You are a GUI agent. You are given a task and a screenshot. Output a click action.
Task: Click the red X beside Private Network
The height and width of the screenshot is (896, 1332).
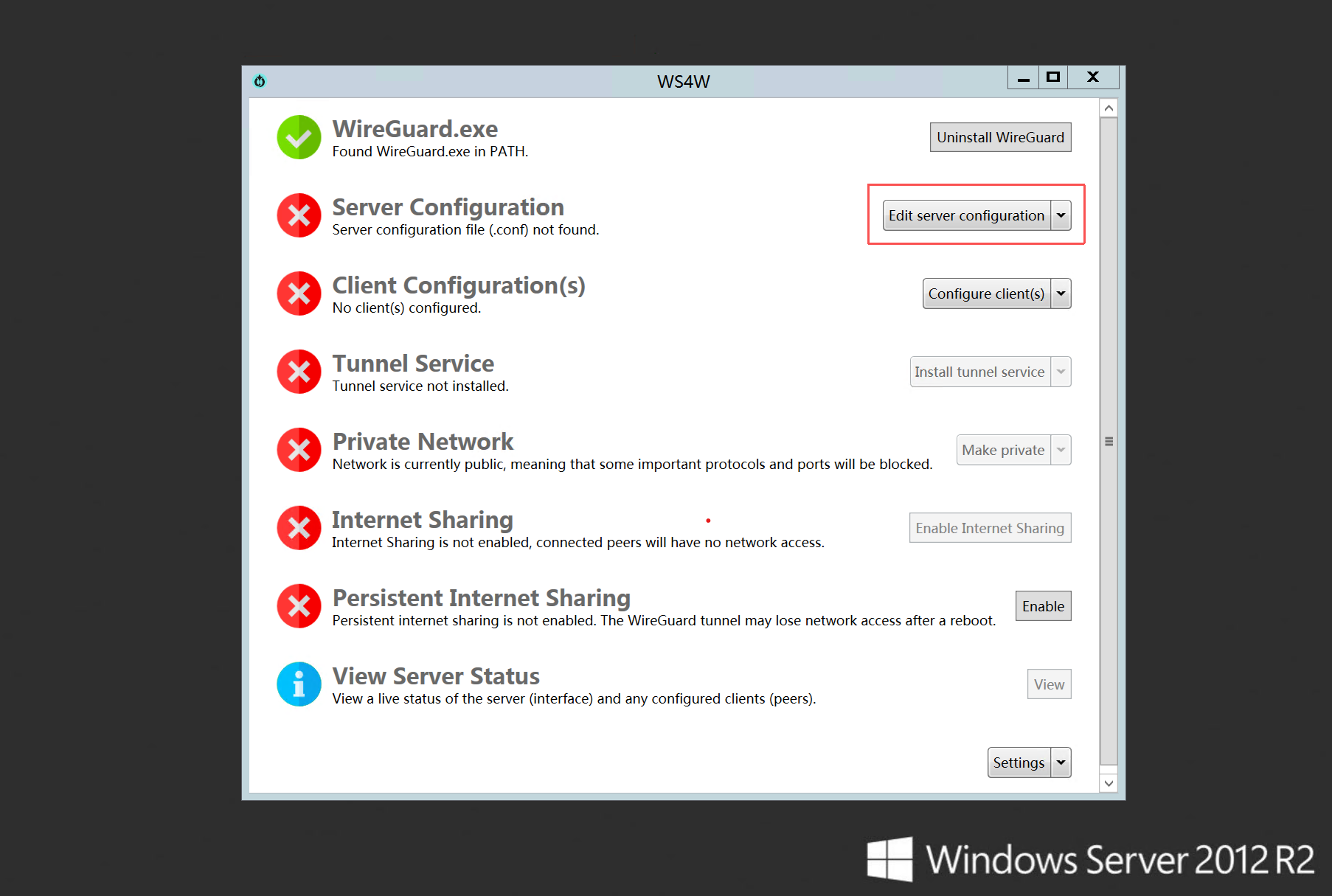(x=299, y=450)
